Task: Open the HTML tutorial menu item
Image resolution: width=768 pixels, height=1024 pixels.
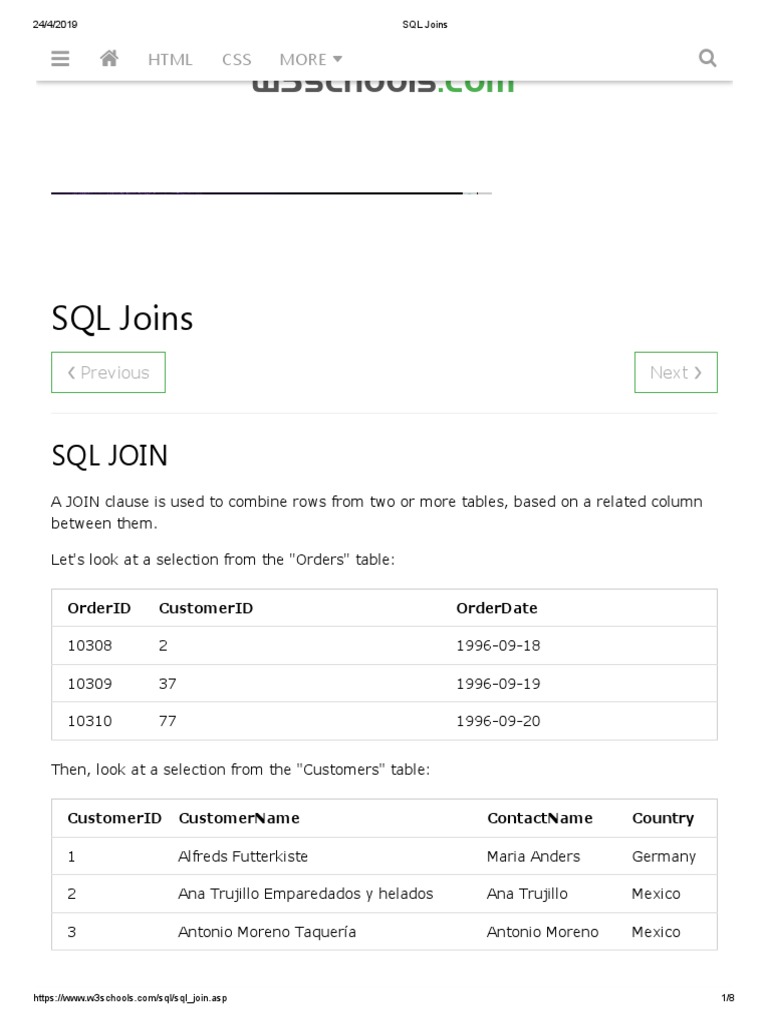Action: pos(170,59)
